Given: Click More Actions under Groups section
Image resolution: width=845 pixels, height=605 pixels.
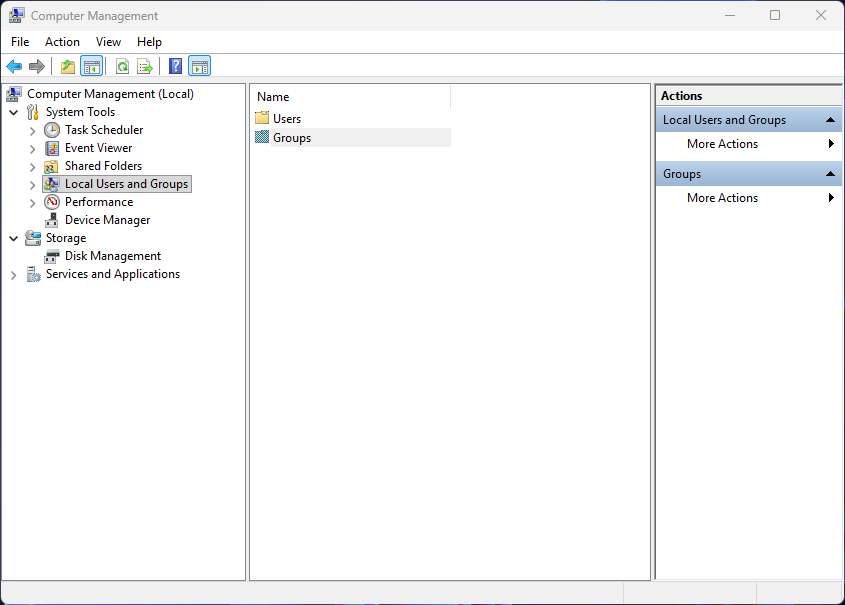Looking at the screenshot, I should [722, 198].
